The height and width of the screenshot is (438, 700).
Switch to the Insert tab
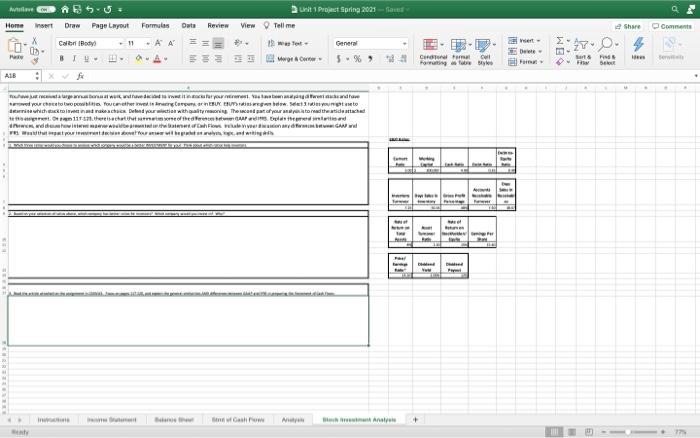tap(44, 25)
